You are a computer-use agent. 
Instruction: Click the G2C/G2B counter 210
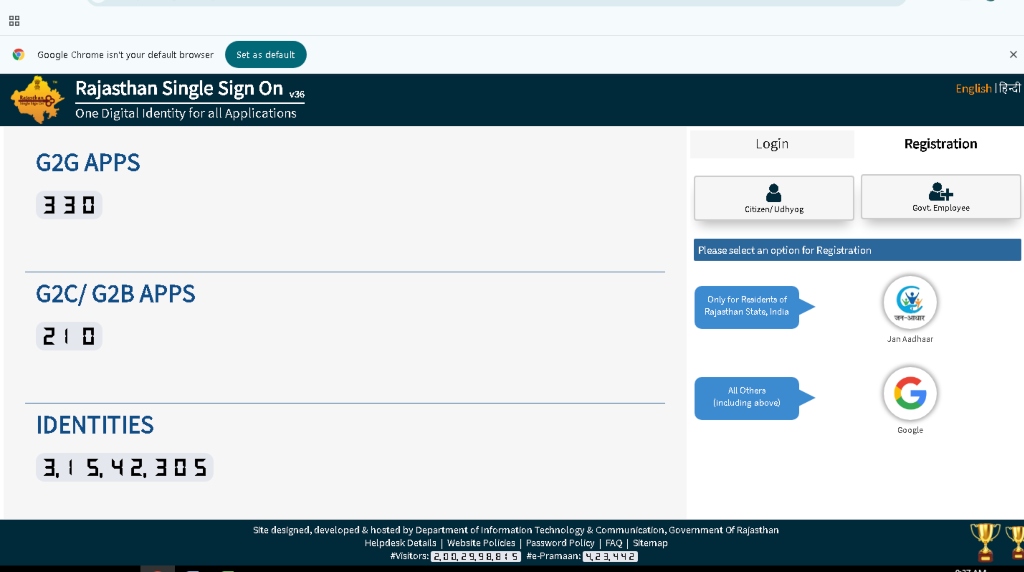pos(69,336)
